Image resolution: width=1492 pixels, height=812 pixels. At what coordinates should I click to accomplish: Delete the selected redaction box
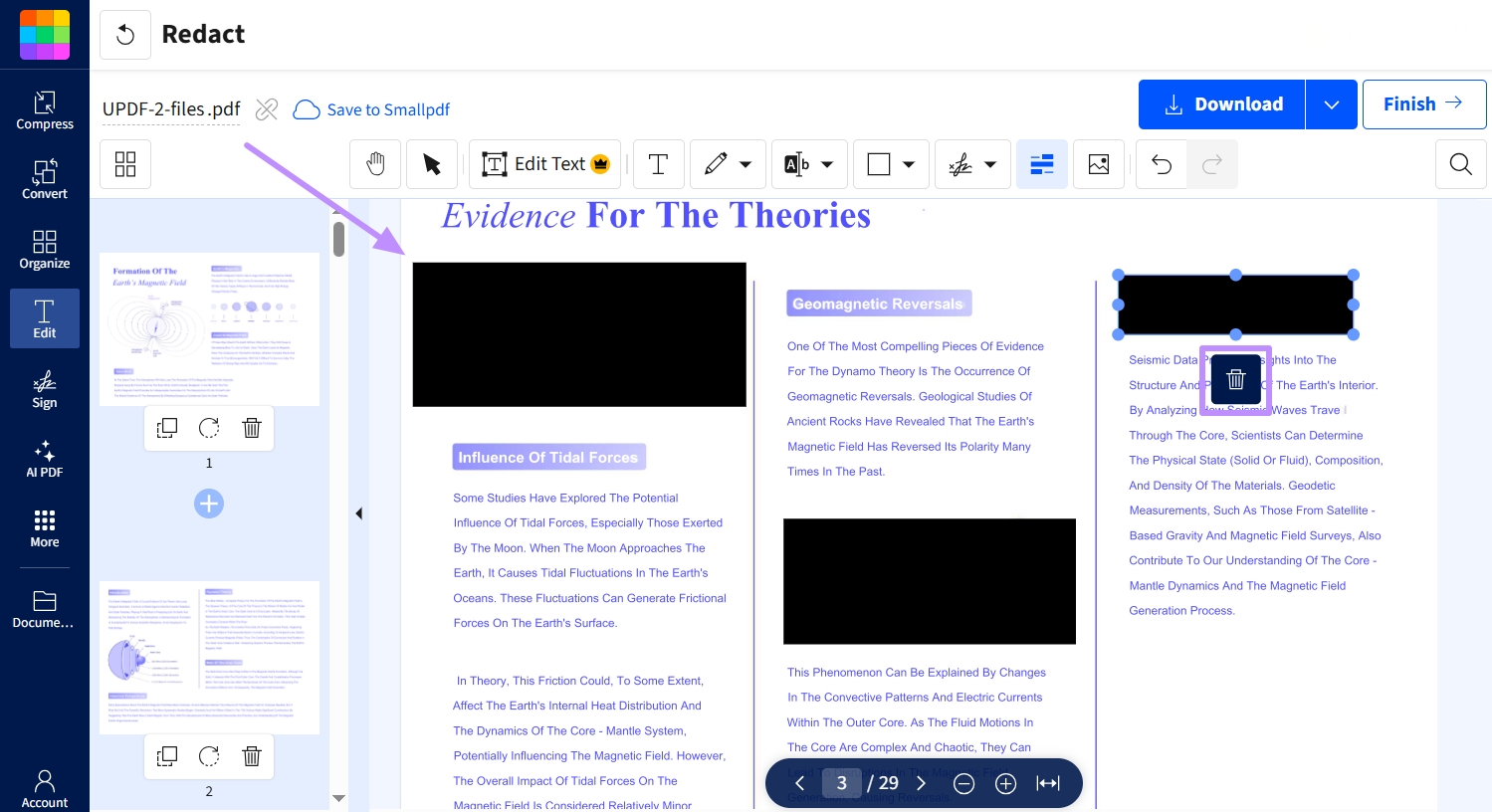(1235, 379)
